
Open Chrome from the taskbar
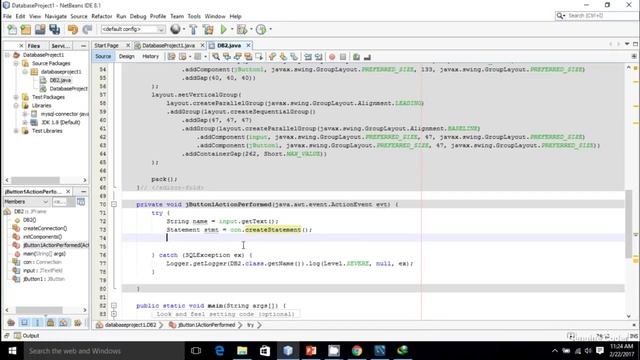(x=357, y=351)
